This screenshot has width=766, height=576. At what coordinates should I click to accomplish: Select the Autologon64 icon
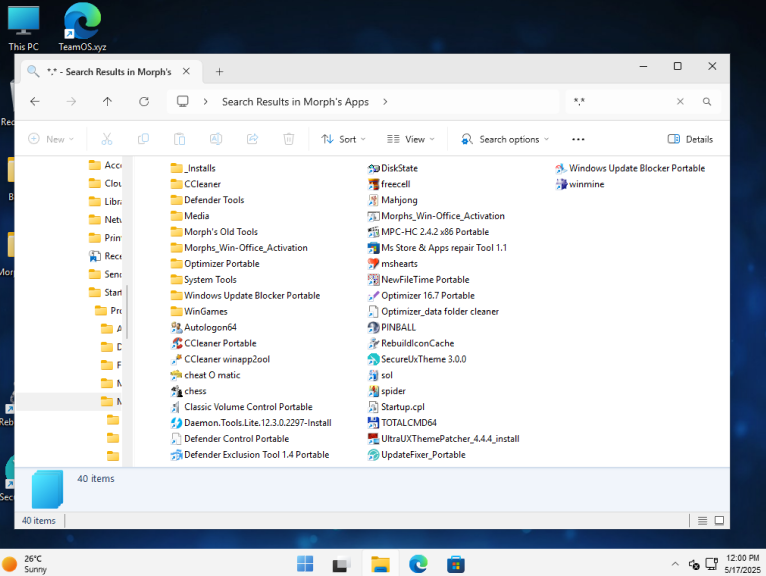click(176, 327)
